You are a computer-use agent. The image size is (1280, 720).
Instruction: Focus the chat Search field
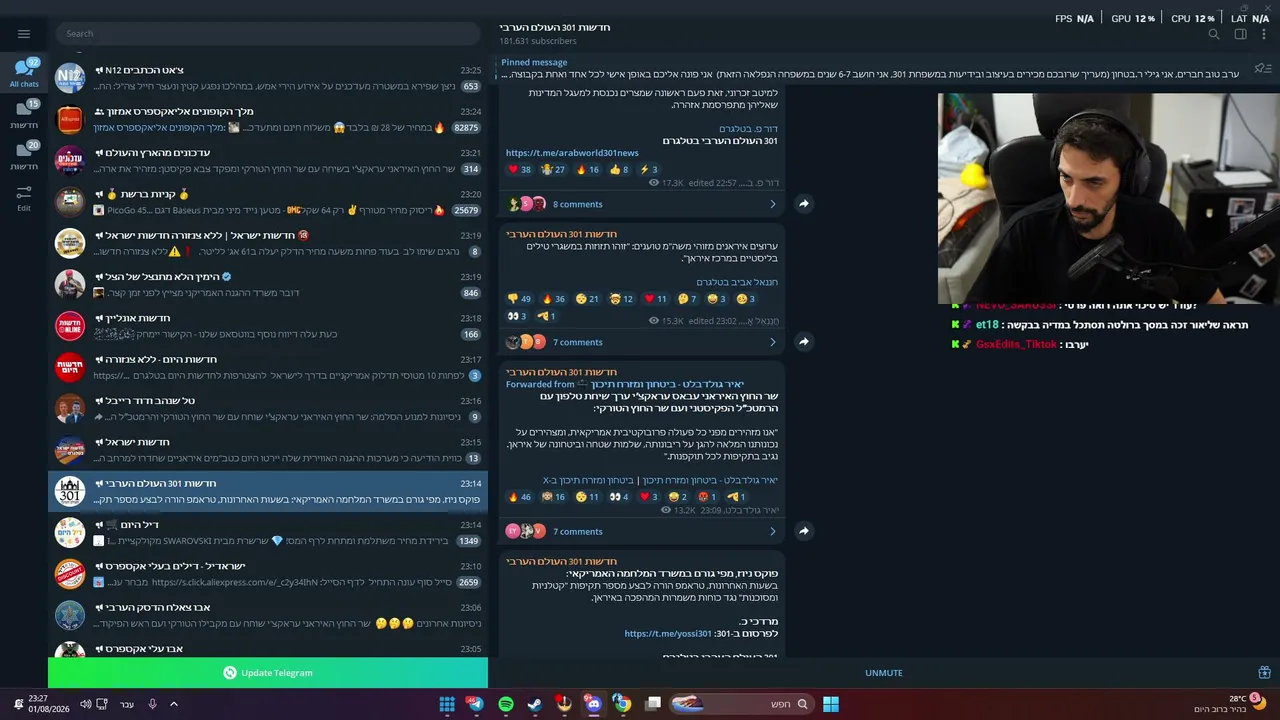coord(268,34)
